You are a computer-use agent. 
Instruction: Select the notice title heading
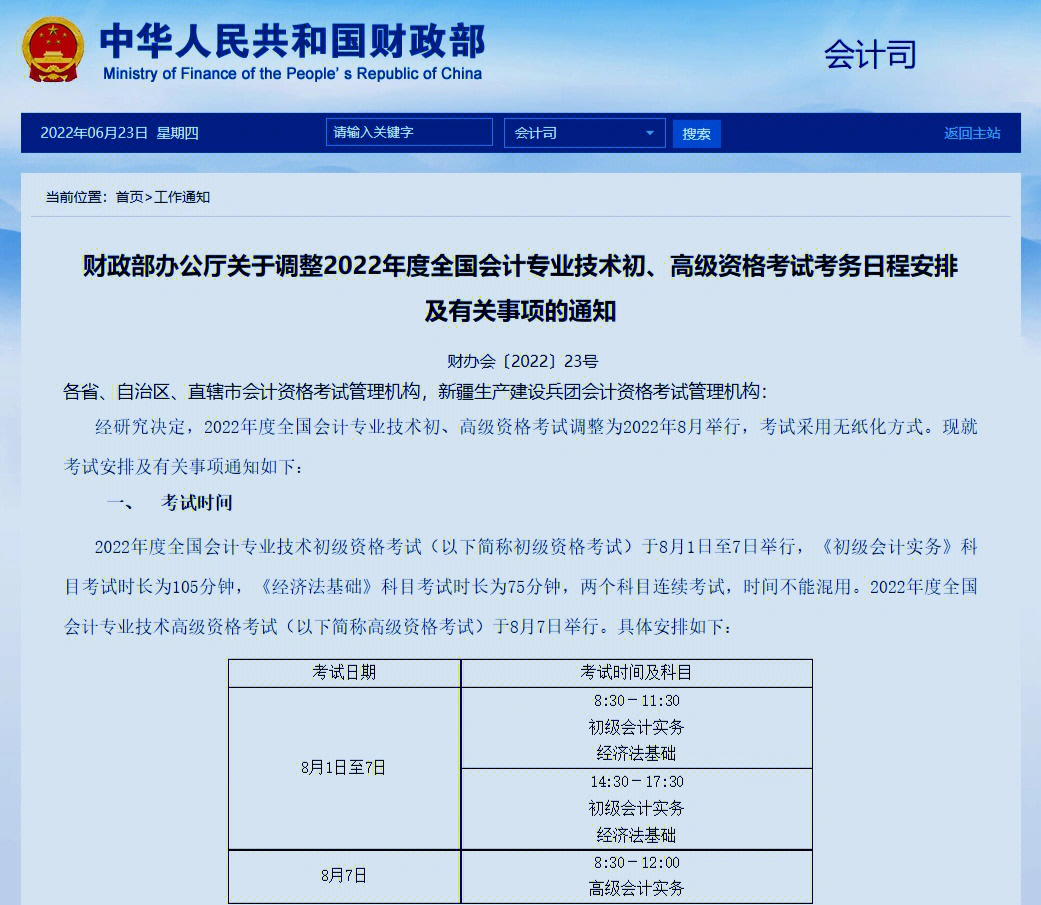(x=519, y=289)
